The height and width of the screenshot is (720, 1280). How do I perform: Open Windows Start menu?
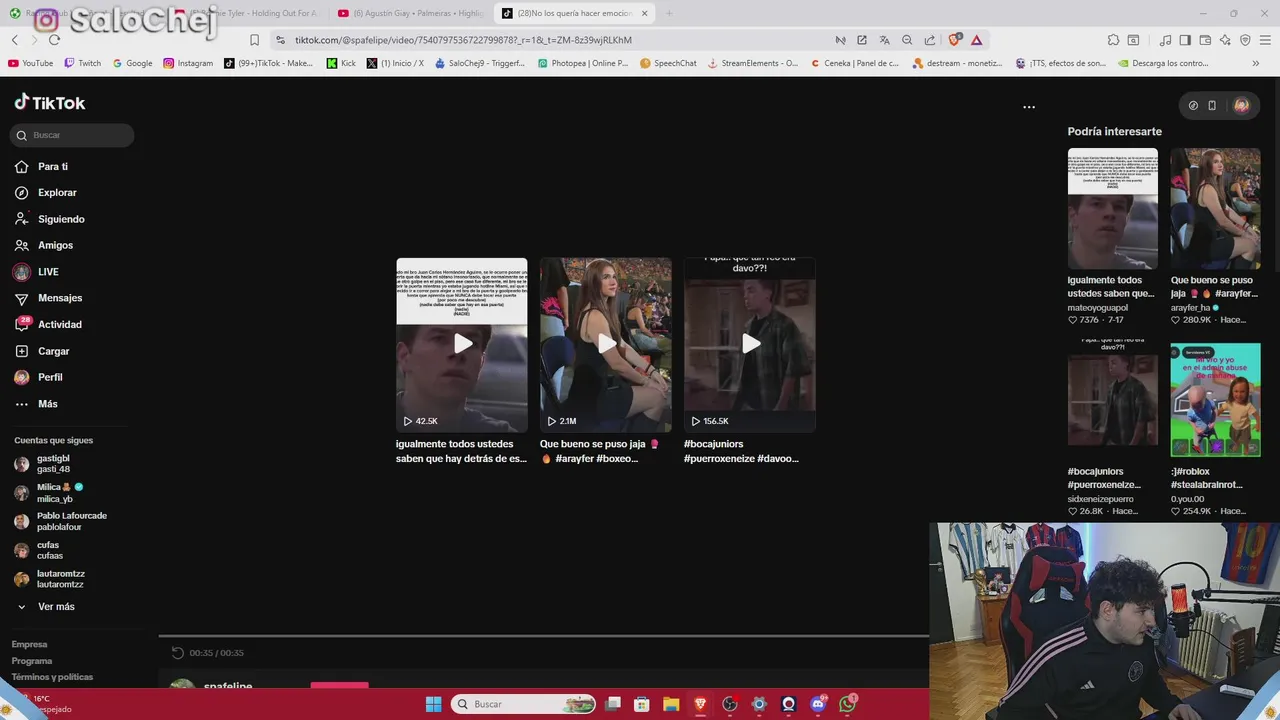point(433,704)
